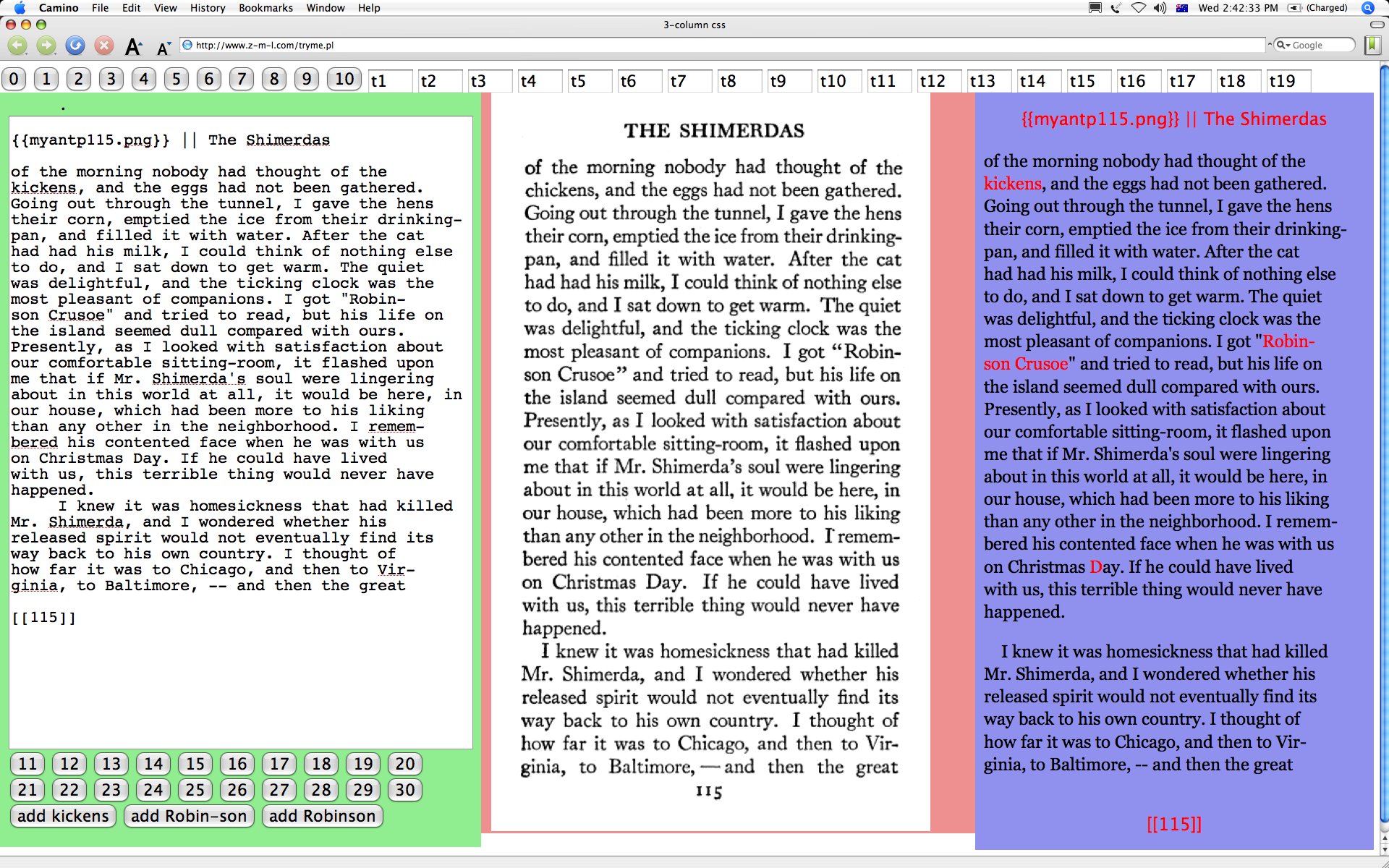The image size is (1389, 868).
Task: Click the red preview heading 'The Shimerdas'
Action: [x=1265, y=119]
